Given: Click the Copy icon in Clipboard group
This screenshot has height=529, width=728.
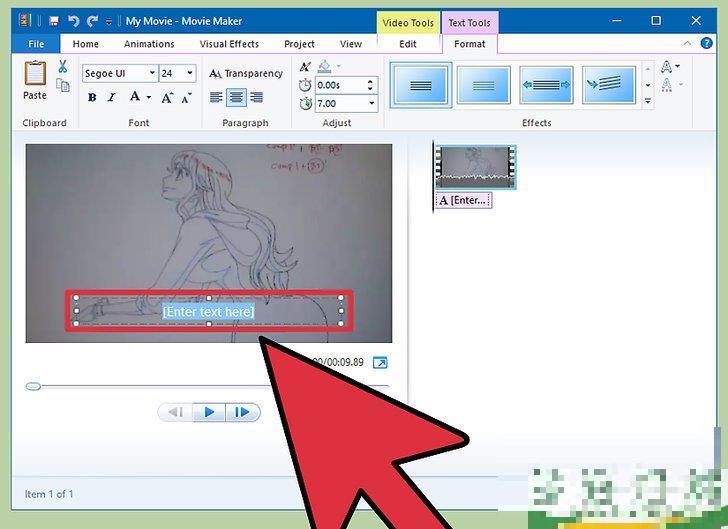Looking at the screenshot, I should 62,87.
